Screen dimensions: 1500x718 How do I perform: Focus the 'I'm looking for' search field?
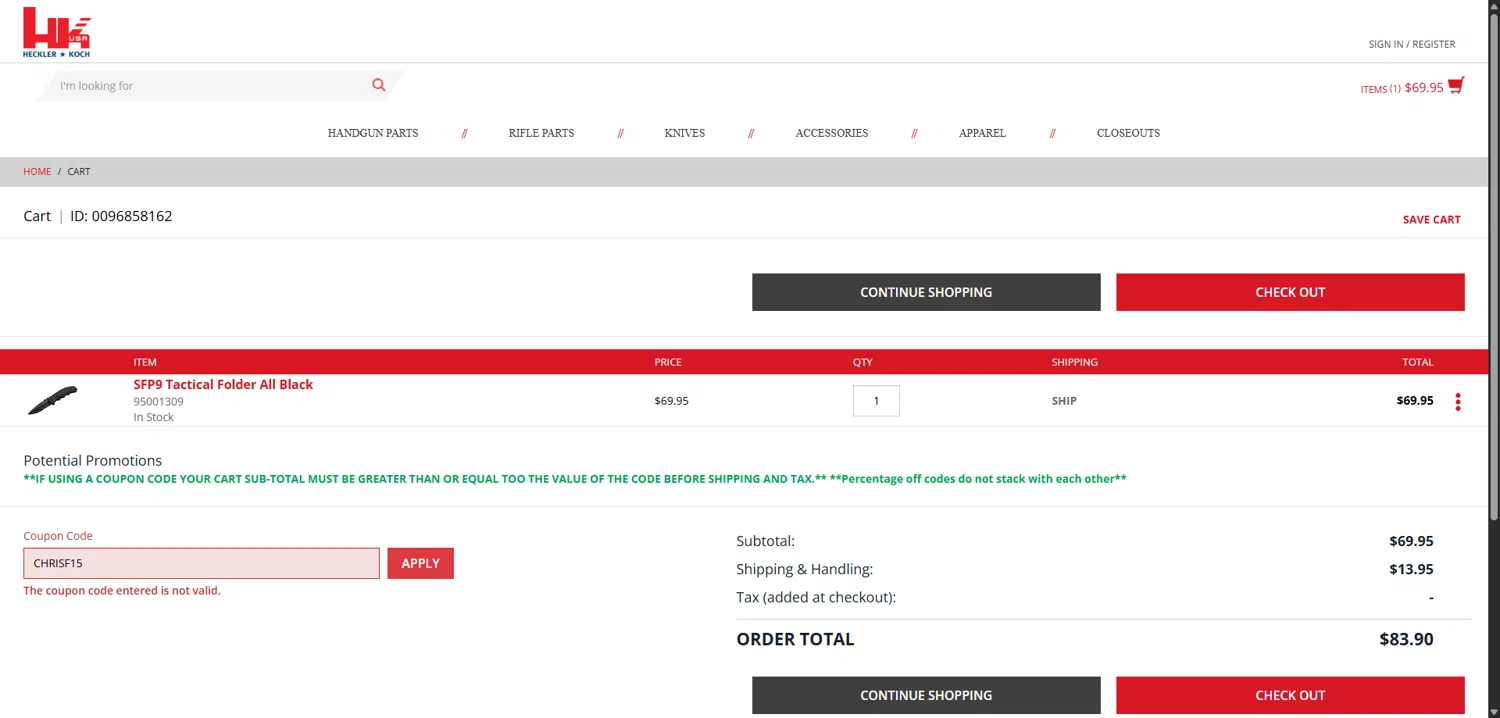coord(212,86)
